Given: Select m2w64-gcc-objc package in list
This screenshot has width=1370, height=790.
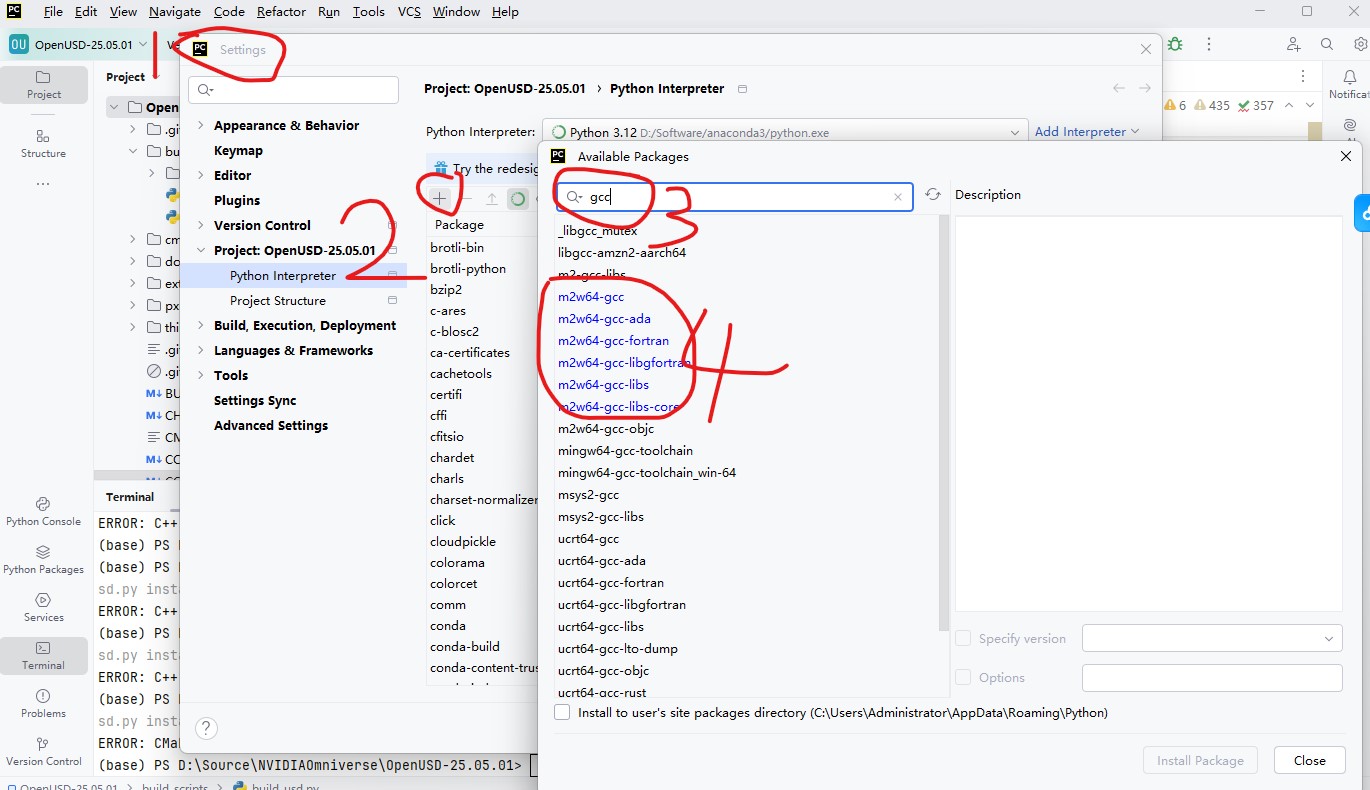Looking at the screenshot, I should pyautogui.click(x=606, y=428).
